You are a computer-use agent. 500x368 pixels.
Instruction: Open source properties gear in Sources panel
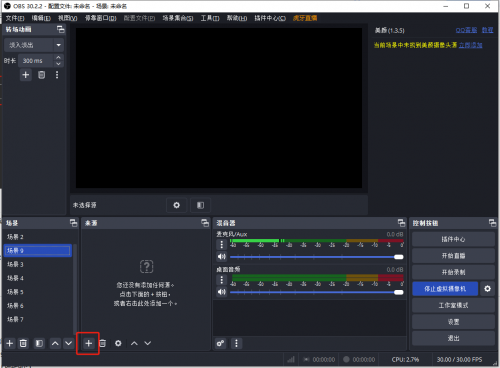tap(118, 343)
